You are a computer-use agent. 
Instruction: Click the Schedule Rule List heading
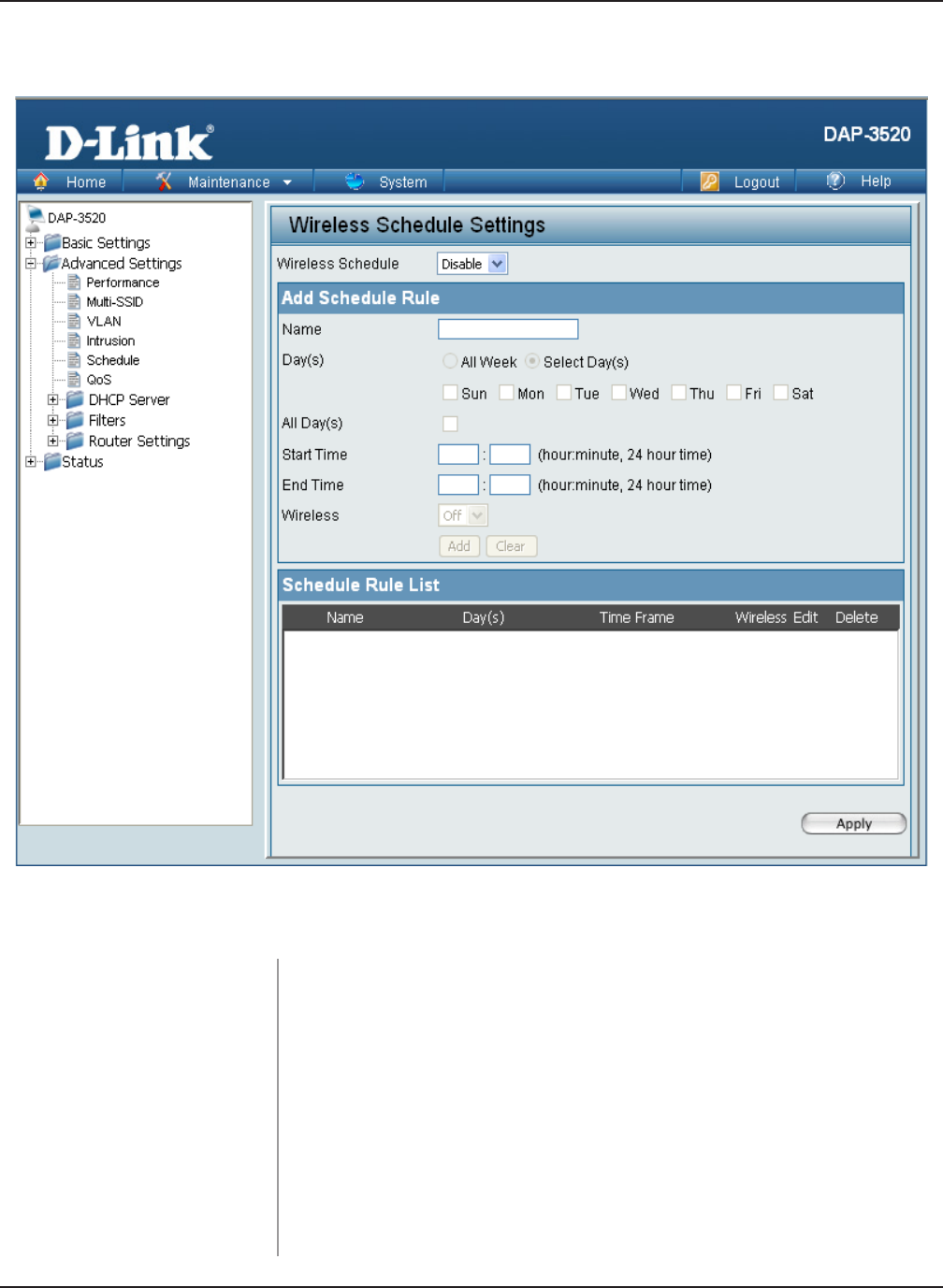(361, 586)
